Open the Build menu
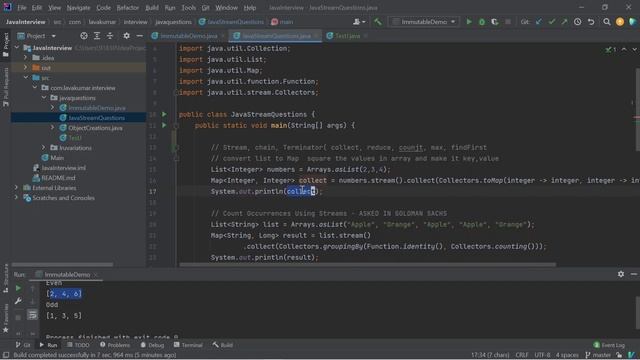Viewport: 640px width, 360px height. point(152,8)
